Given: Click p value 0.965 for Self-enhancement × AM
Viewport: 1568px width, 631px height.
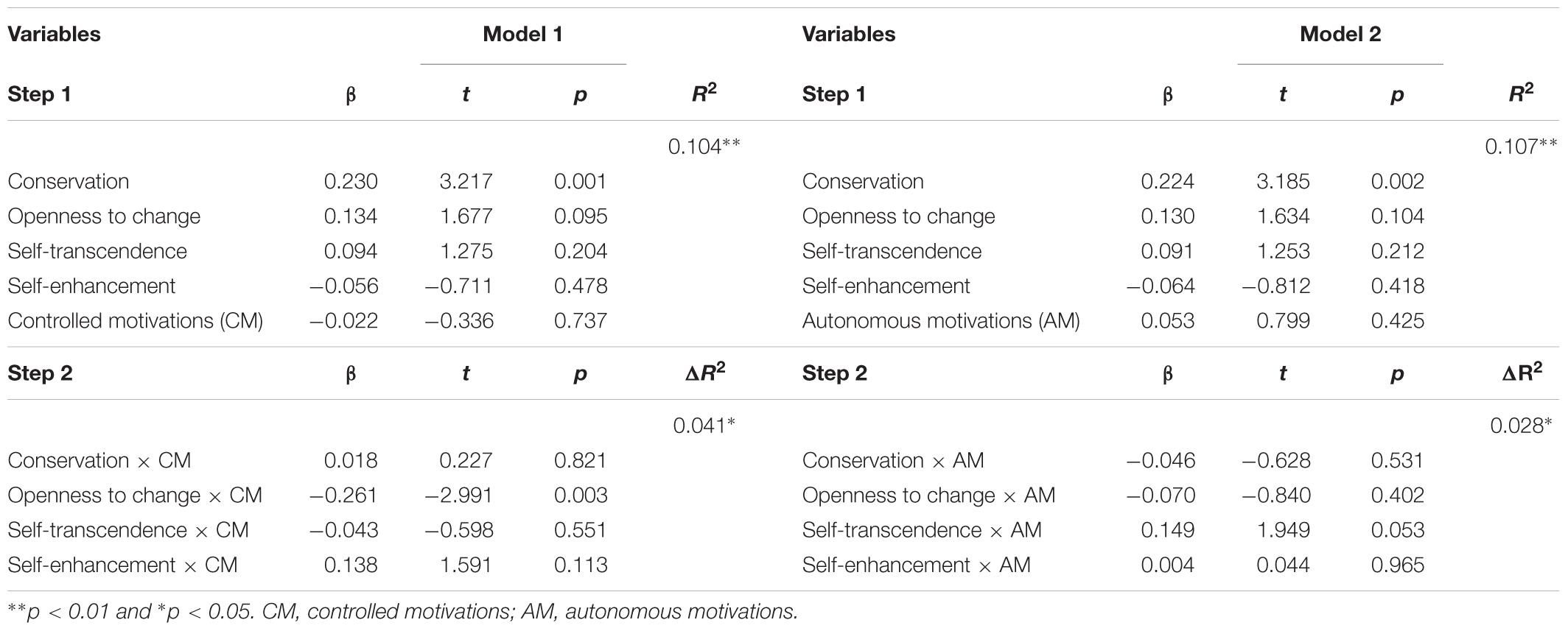Looking at the screenshot, I should click(1397, 565).
